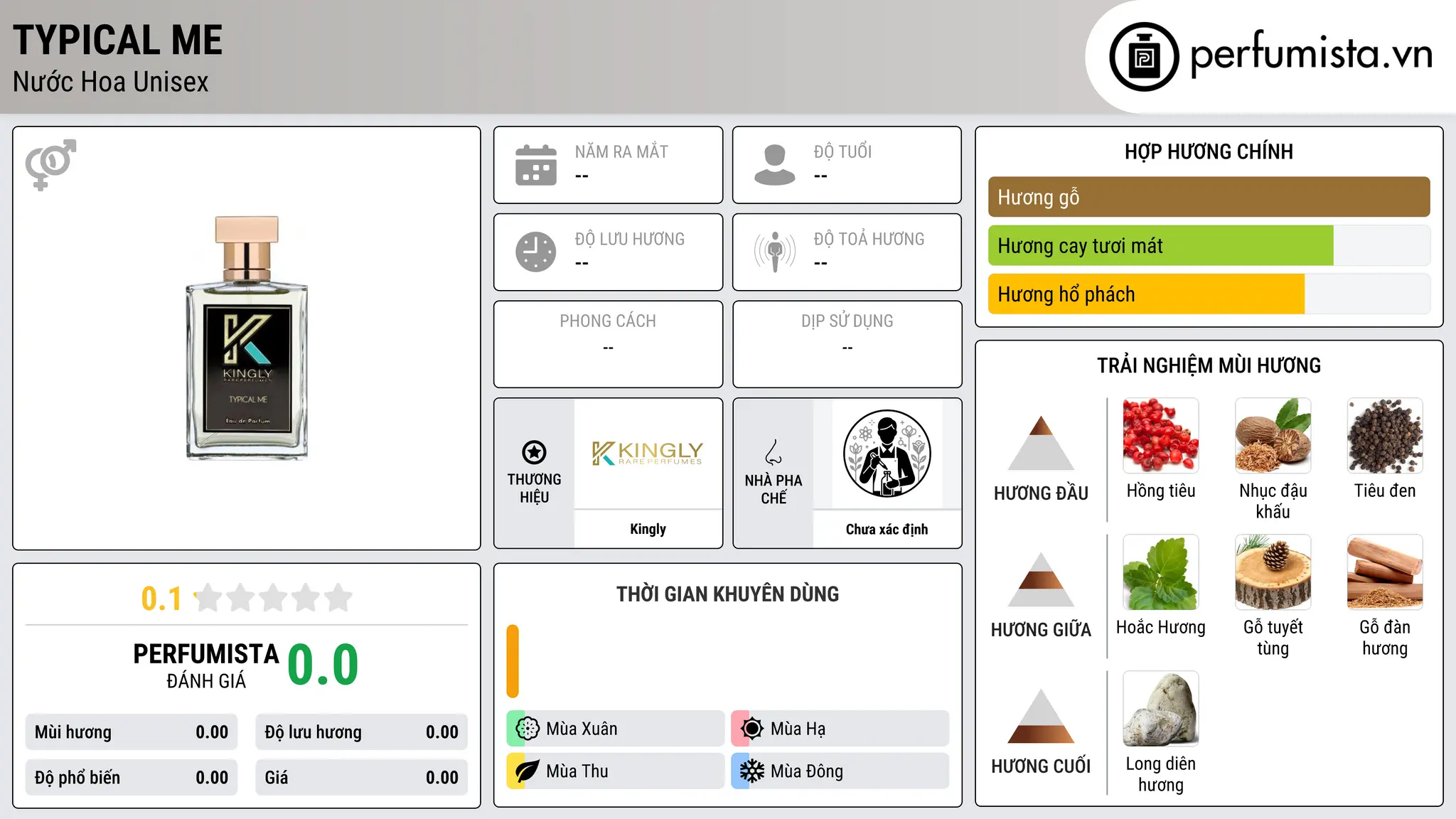The image size is (1456, 819).
Task: Select the Mùa Thu season label
Action: point(577,771)
